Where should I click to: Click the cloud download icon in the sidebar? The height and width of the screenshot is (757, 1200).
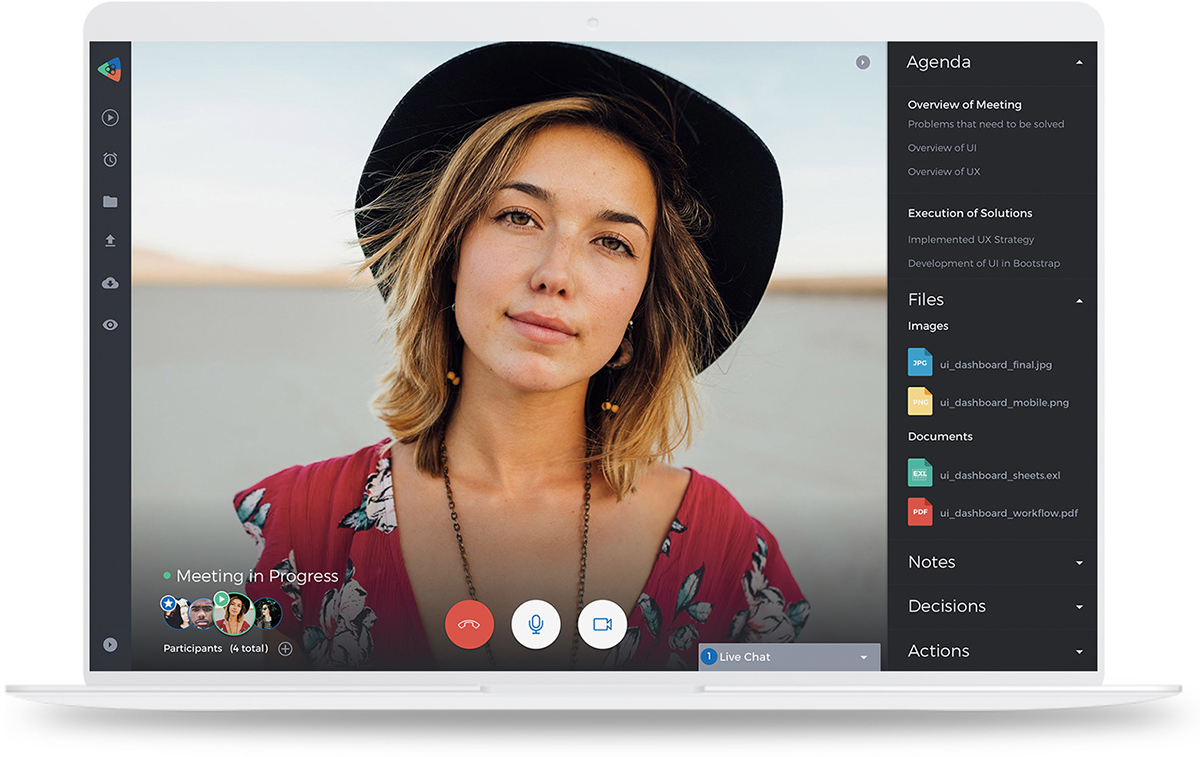point(110,283)
